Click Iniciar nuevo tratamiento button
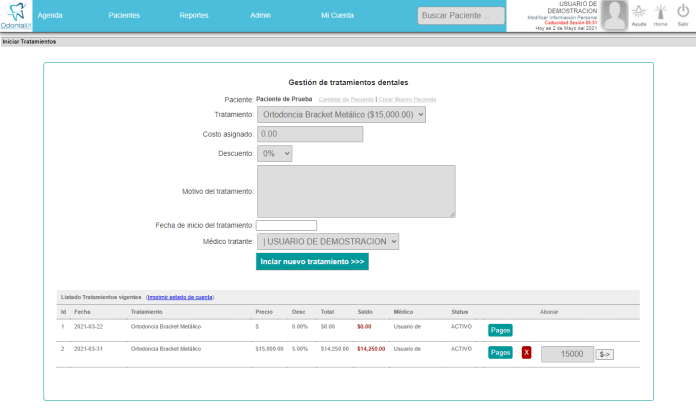The image size is (696, 417). [x=312, y=262]
